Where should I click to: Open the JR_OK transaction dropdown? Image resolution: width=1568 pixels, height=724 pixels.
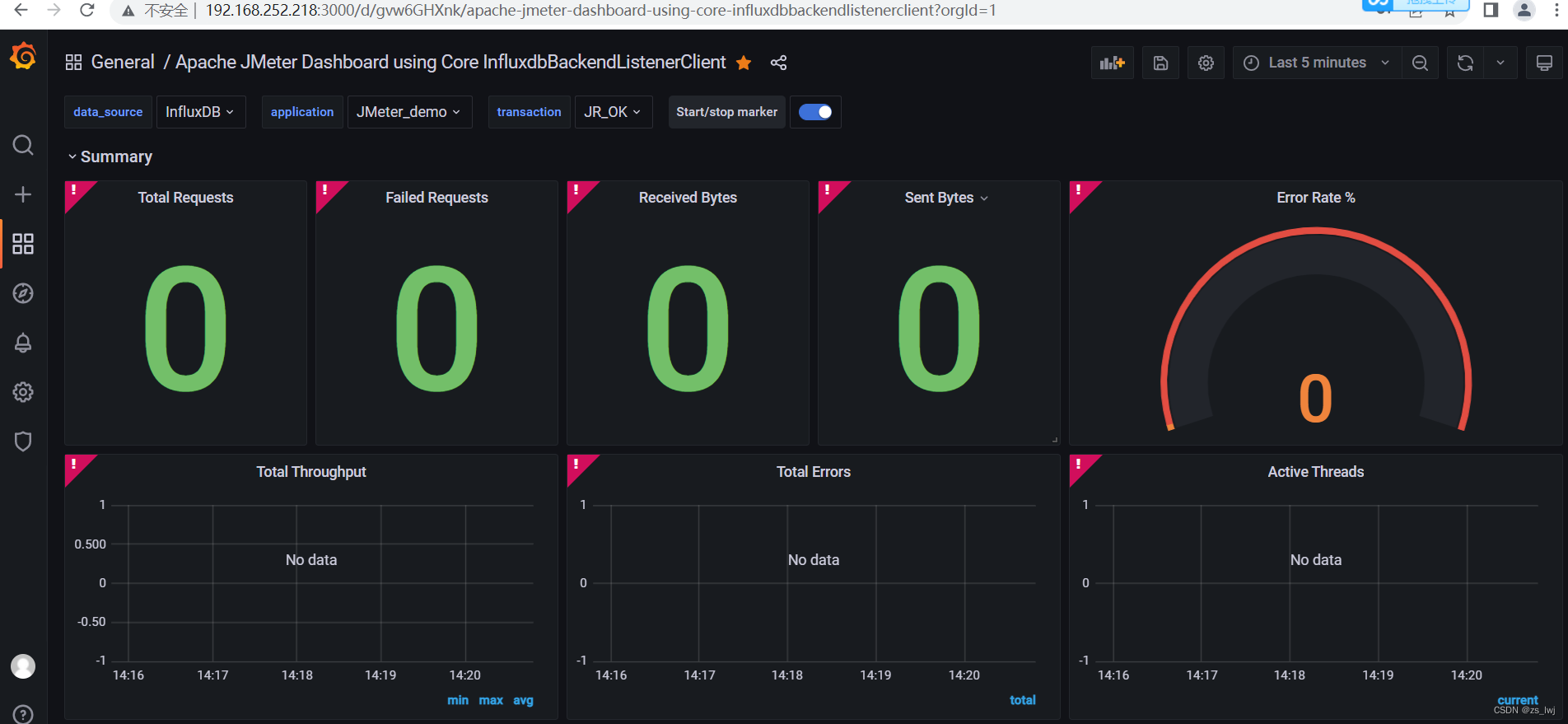pyautogui.click(x=613, y=112)
